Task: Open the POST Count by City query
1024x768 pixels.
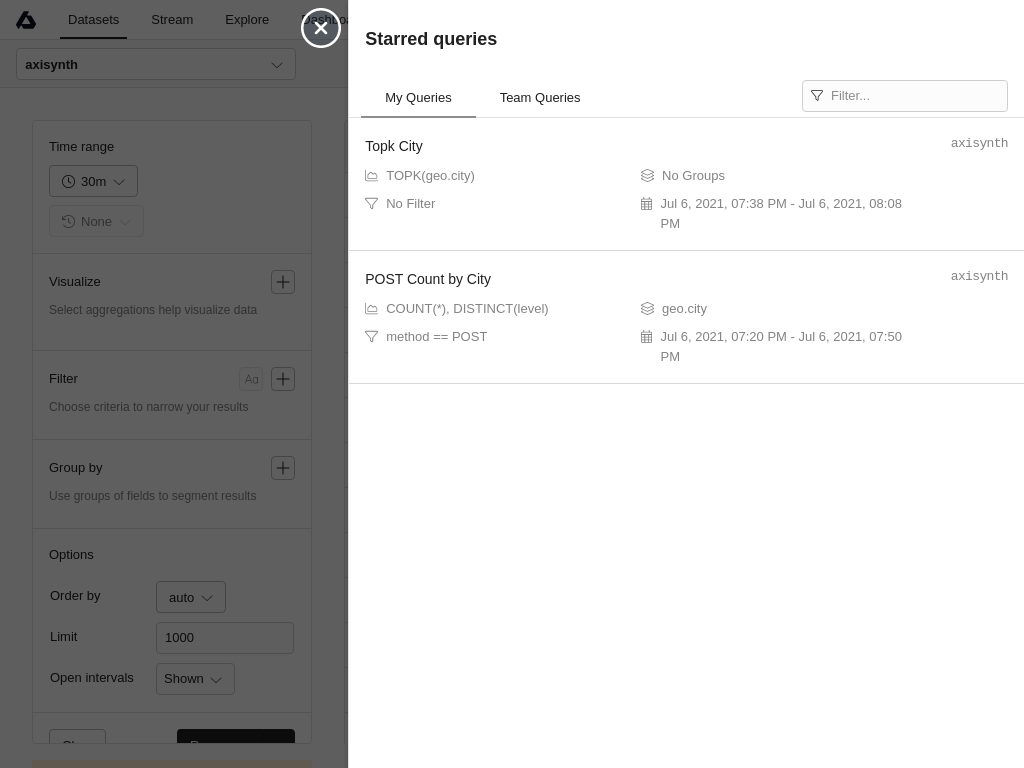Action: click(x=428, y=279)
